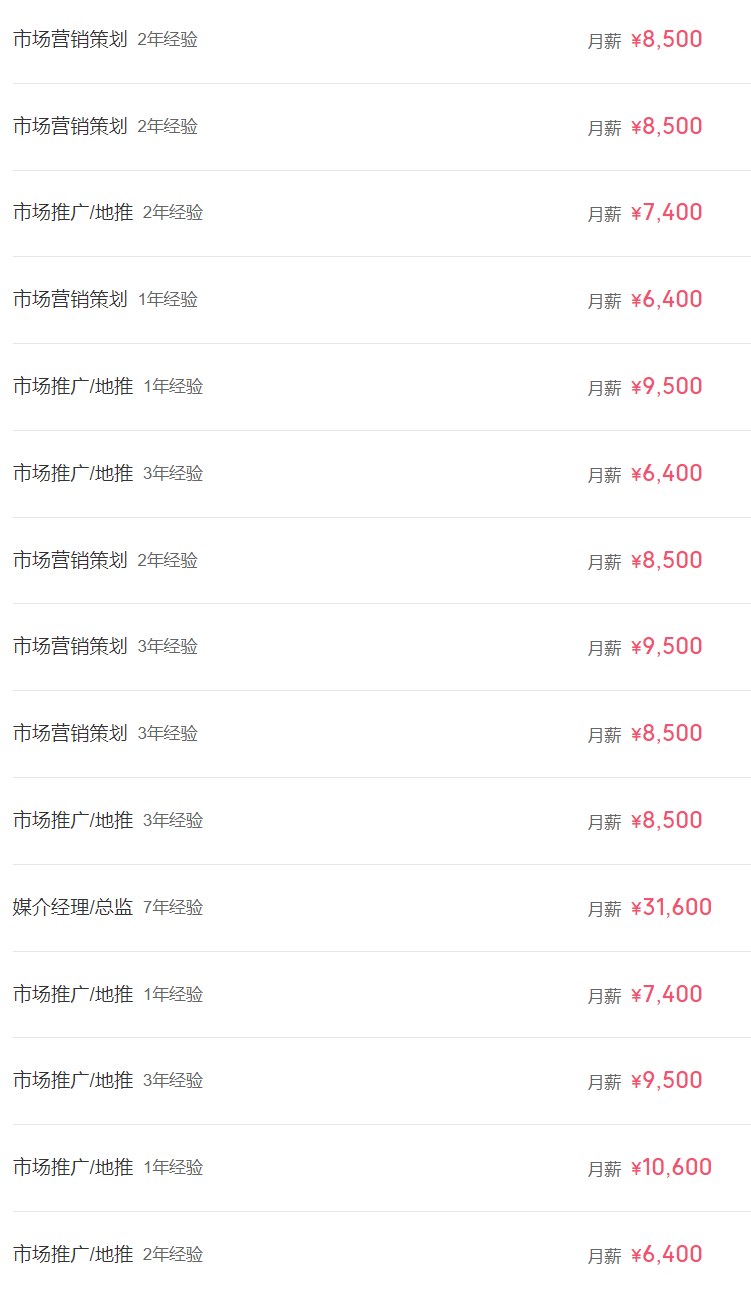Click the ¥31,600 salary amount
The image size is (751, 1291).
click(671, 908)
